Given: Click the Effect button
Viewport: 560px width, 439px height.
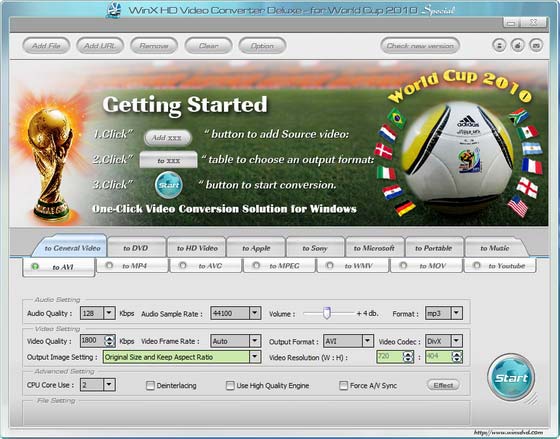Looking at the screenshot, I should click(x=443, y=385).
